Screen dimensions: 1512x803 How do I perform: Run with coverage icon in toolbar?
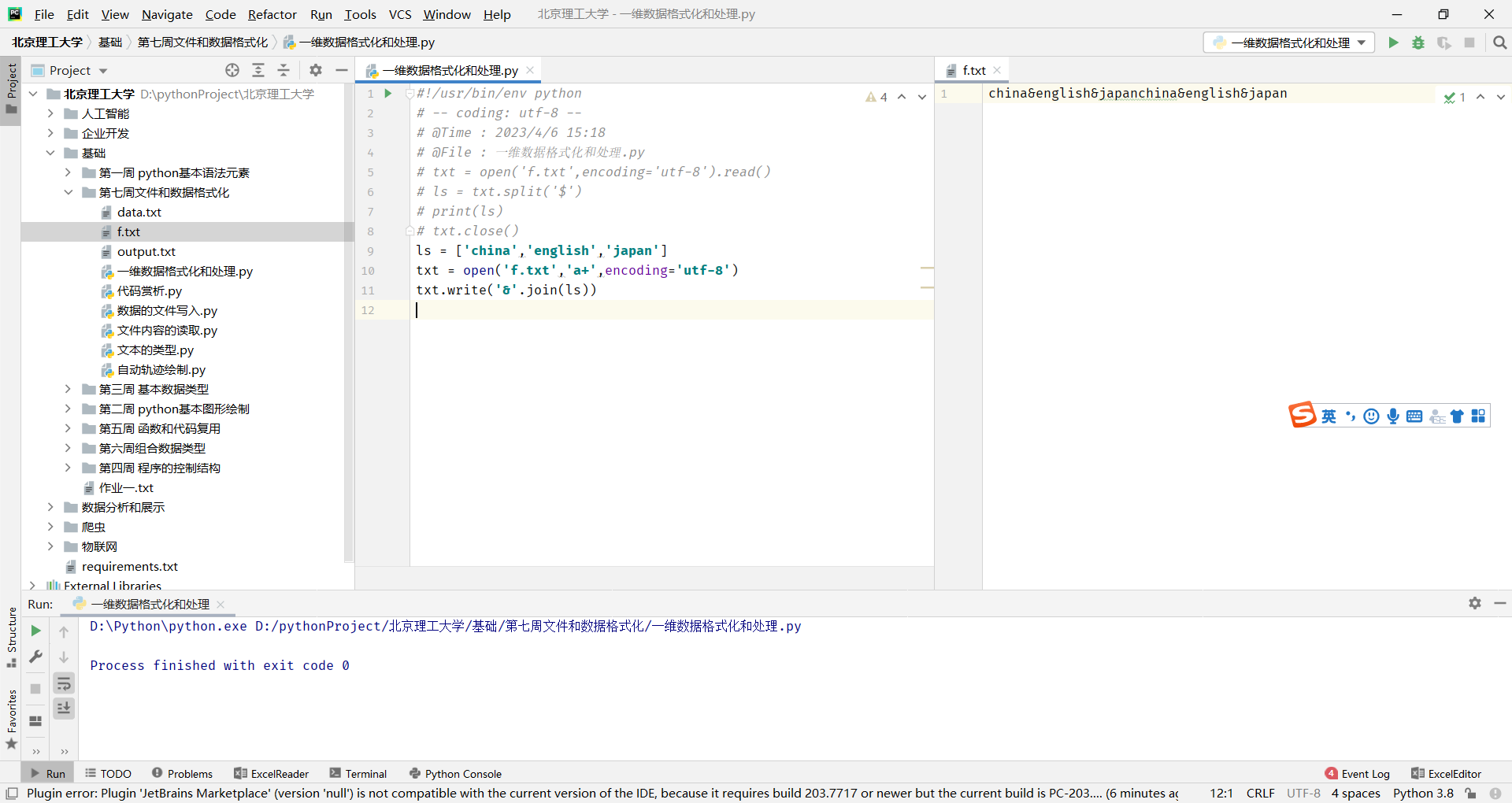tap(1443, 43)
